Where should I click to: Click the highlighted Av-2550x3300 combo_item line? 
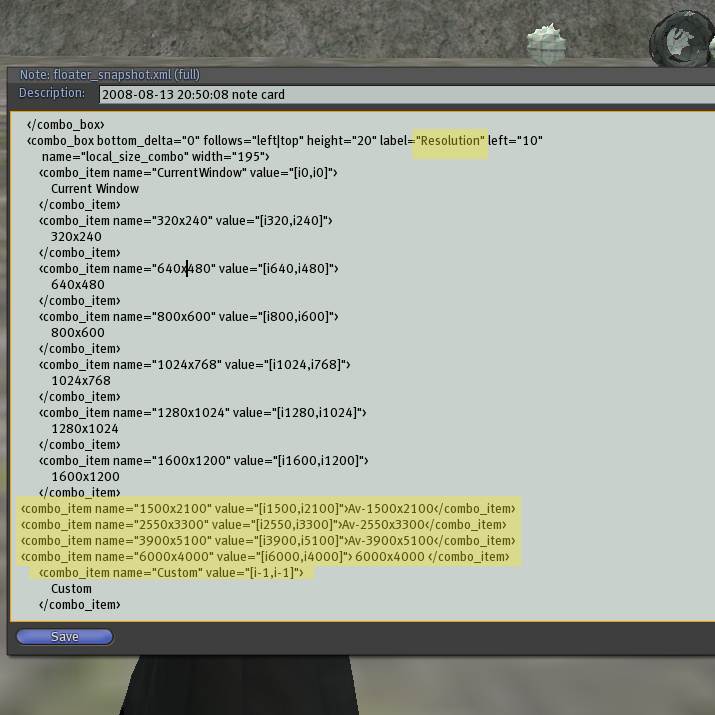264,525
